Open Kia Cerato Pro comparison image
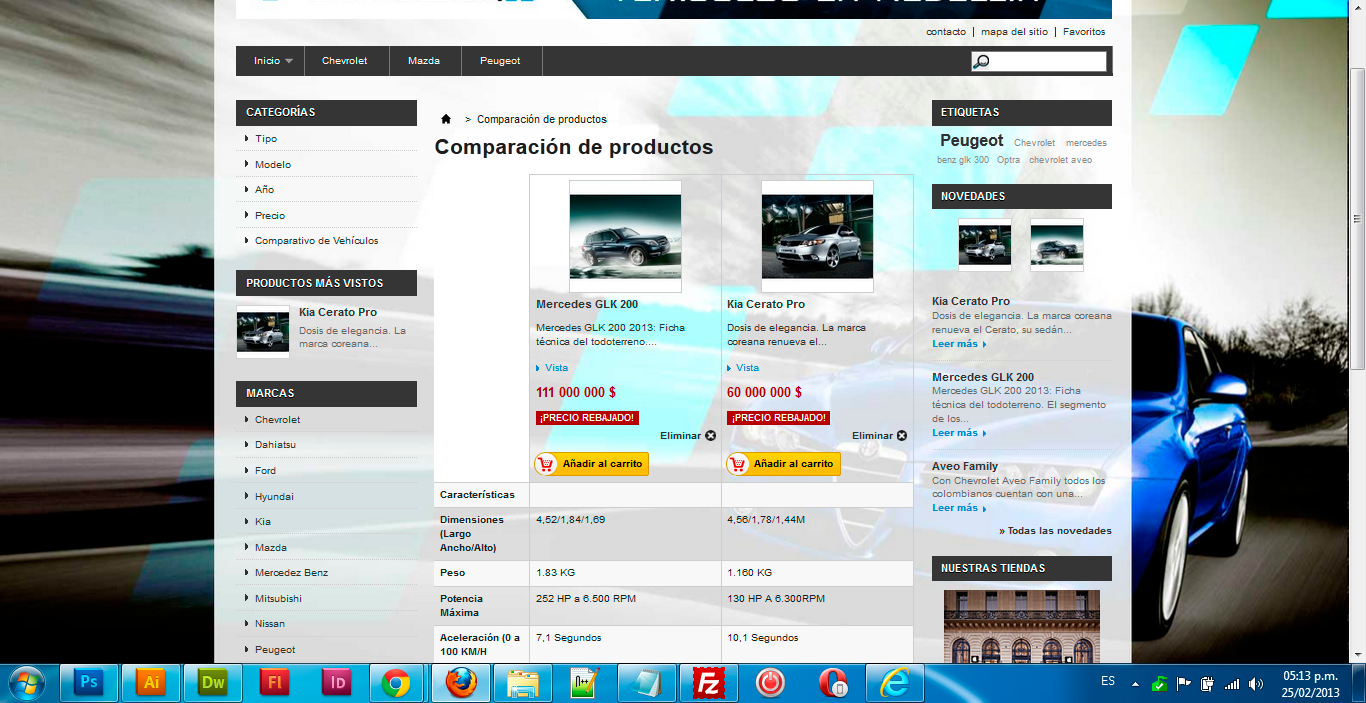This screenshot has width=1366, height=703. point(817,237)
